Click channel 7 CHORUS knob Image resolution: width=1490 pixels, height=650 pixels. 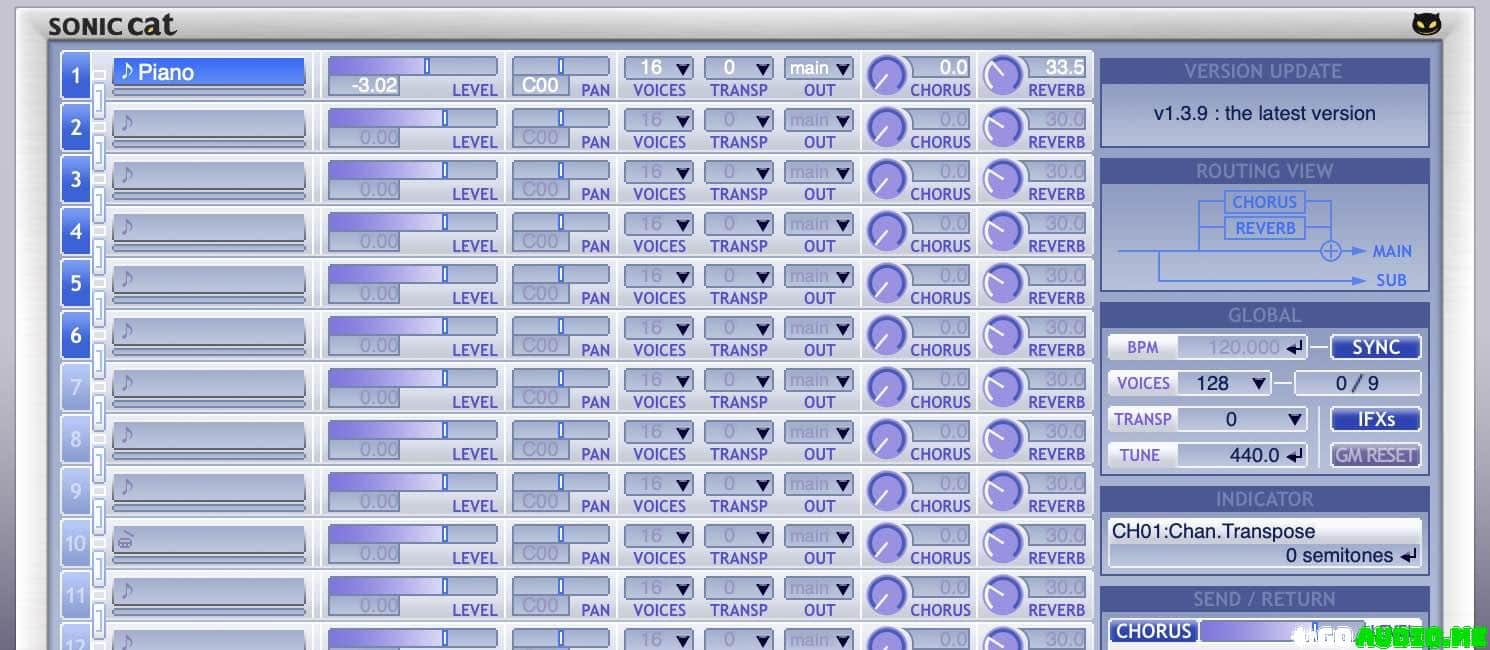[886, 388]
